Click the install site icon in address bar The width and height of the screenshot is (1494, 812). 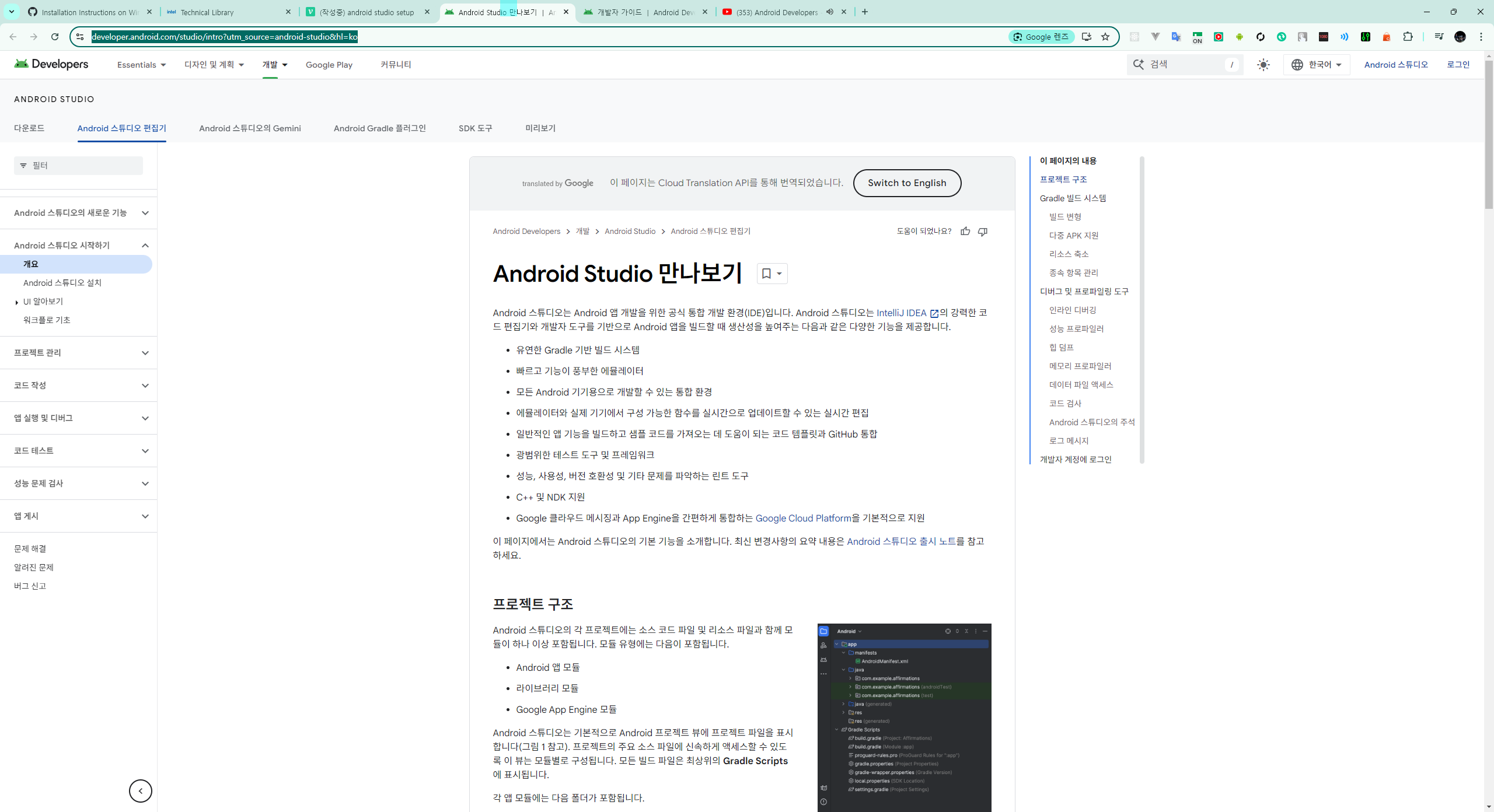1086,36
